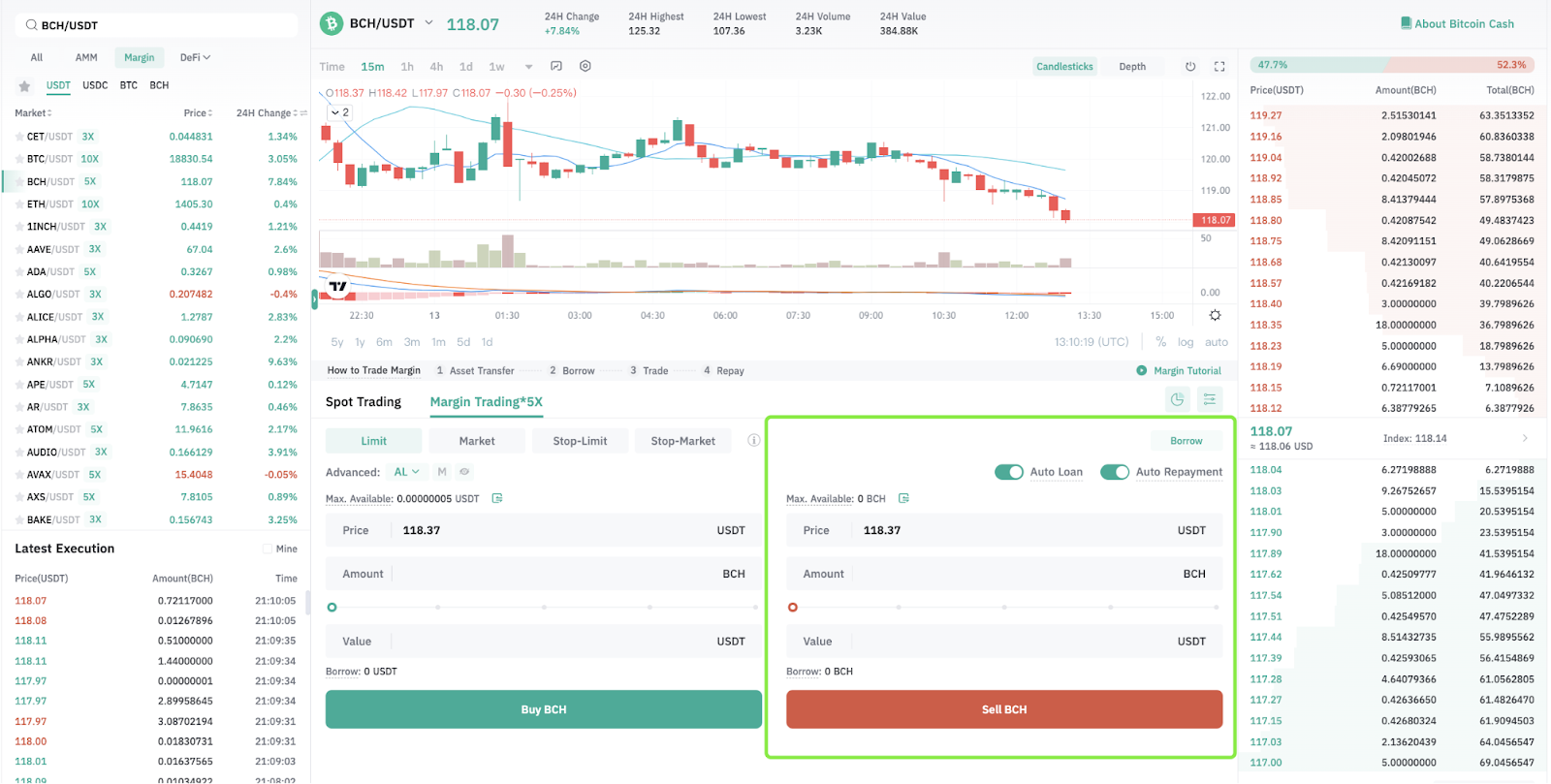Click the BCH/USDT search box
Viewport: 1551px width, 784px height.
tap(157, 25)
